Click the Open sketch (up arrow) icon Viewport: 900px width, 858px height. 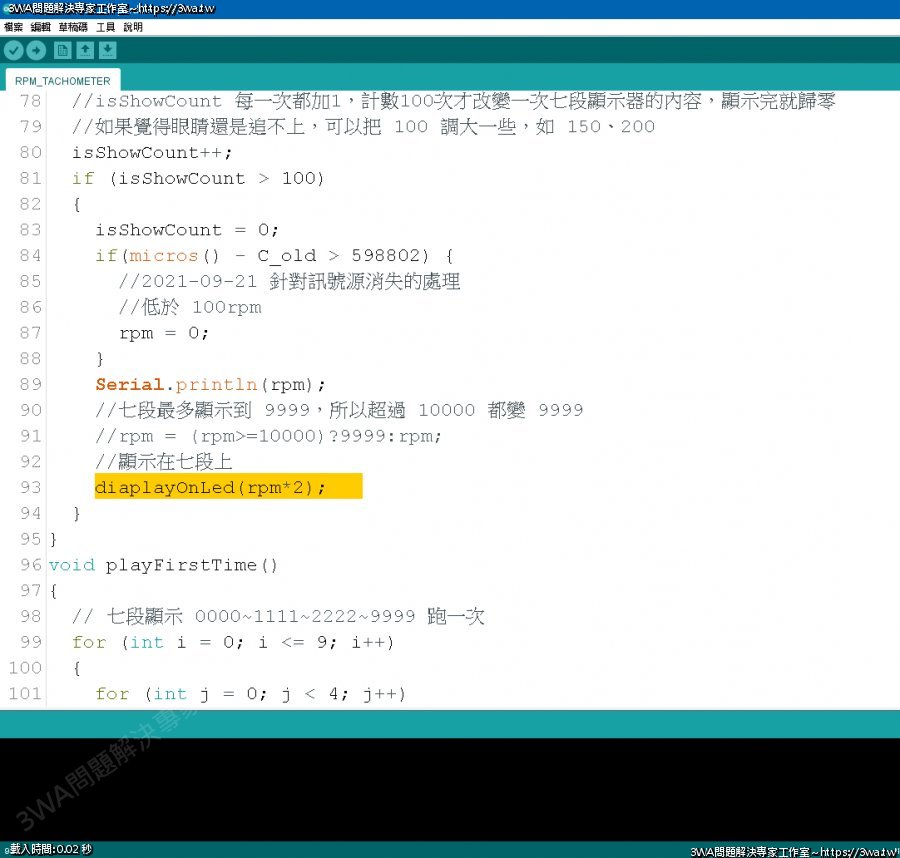(x=85, y=50)
